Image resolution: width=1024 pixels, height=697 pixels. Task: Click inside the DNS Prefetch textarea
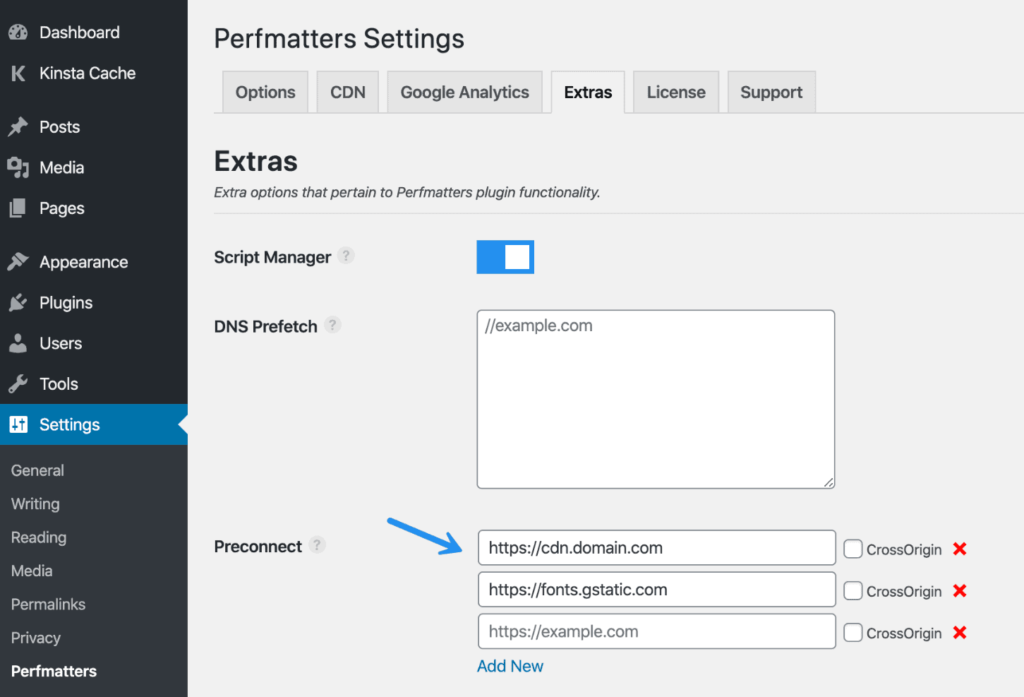pos(655,399)
